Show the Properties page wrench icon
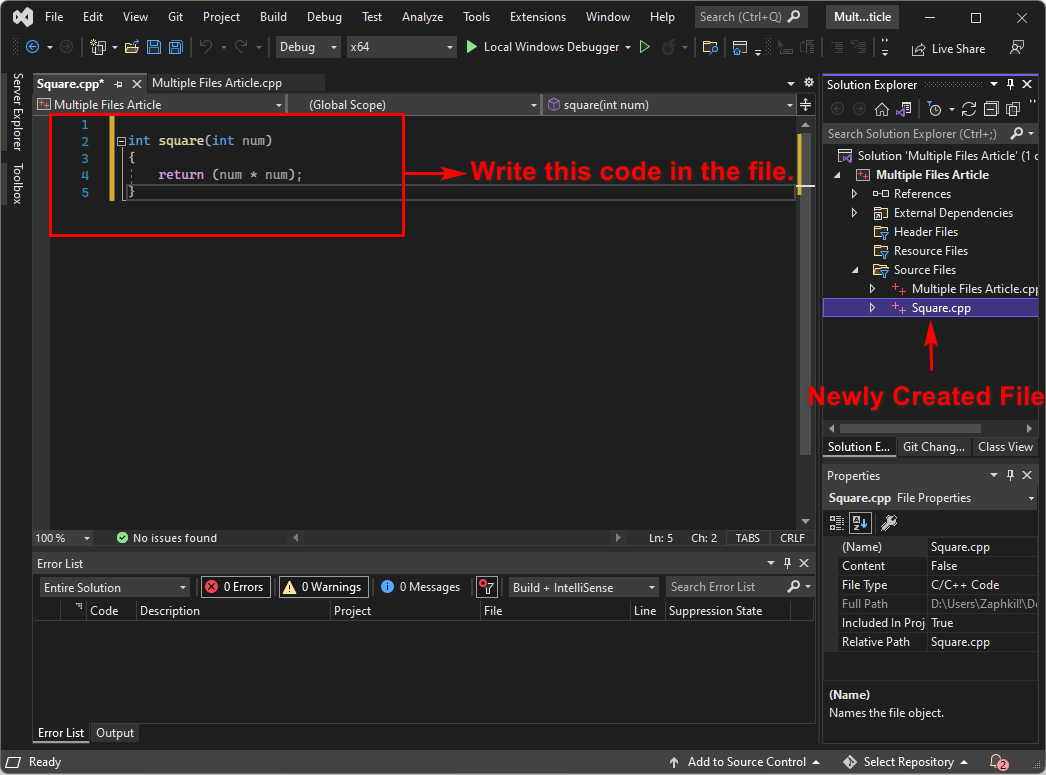The width and height of the screenshot is (1046, 775). 888,522
